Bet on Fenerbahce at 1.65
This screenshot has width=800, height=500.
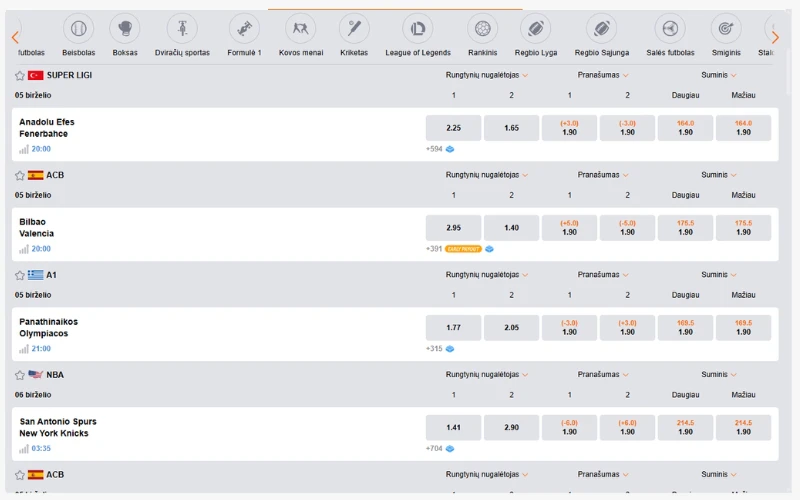coord(511,128)
